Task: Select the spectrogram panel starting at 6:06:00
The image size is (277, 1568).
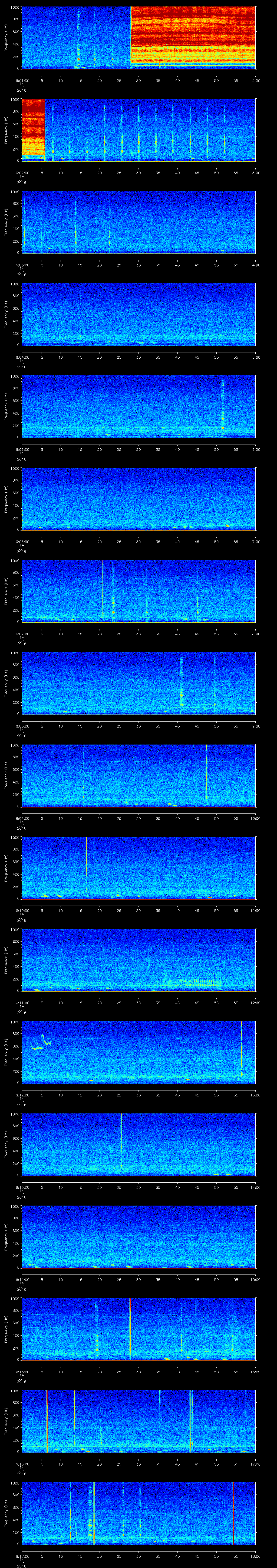Action: click(x=138, y=499)
